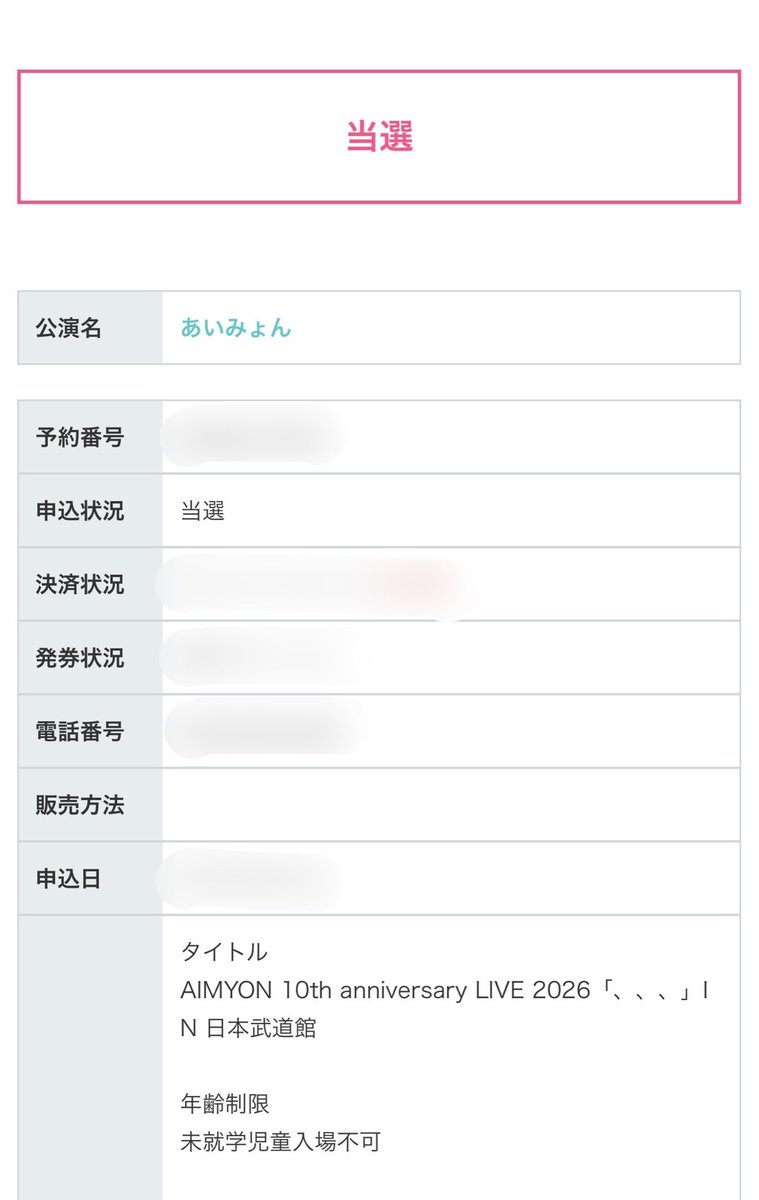This screenshot has width=759, height=1200.
Task: Select the 申込状況 label cell
Action: click(x=90, y=511)
